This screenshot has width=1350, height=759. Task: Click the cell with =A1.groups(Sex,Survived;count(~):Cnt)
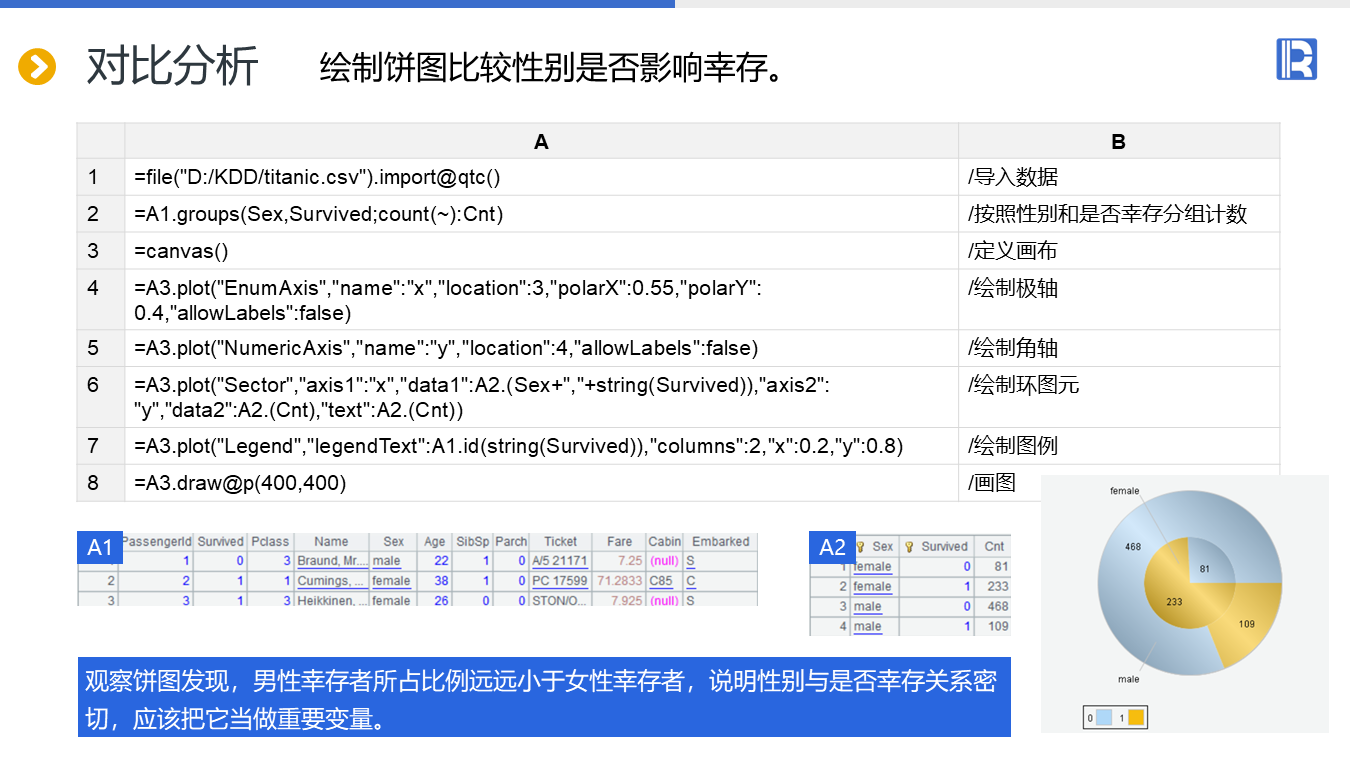coord(541,214)
